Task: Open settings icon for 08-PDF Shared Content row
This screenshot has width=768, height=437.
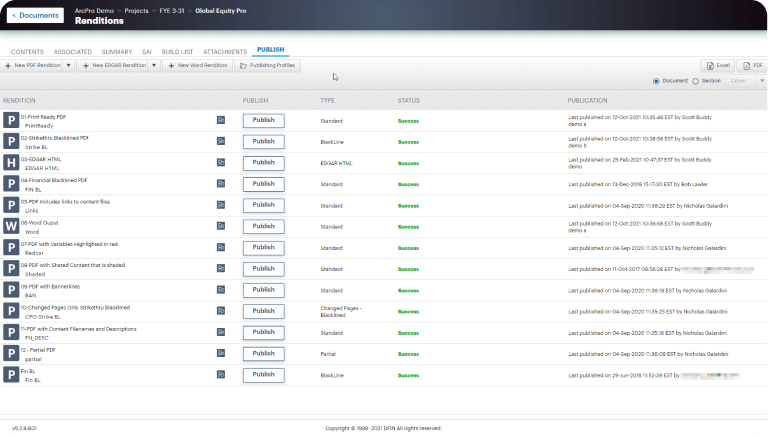Action: click(x=221, y=268)
